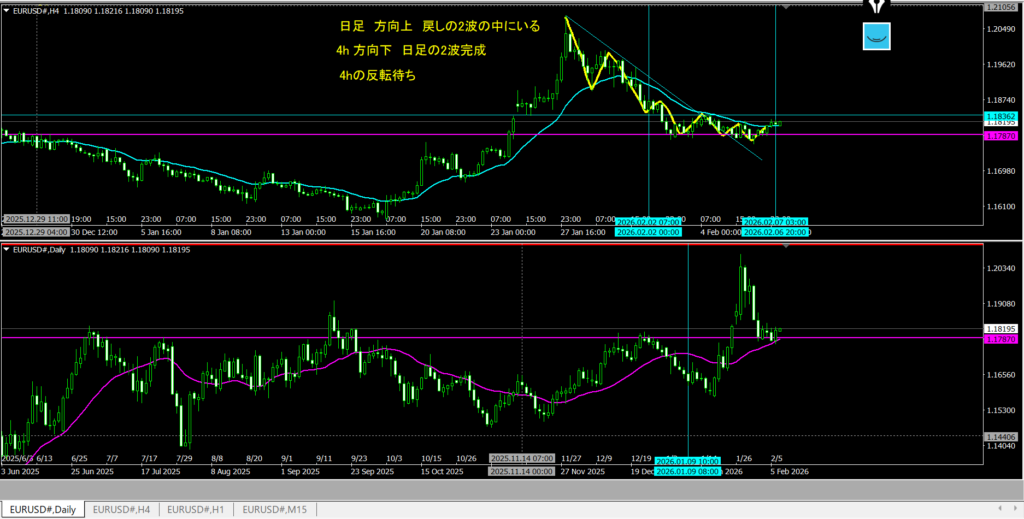1024x519 pixels.
Task: Open the EURUSD#,Daily chart title dropdown arrow
Action: coord(6,249)
